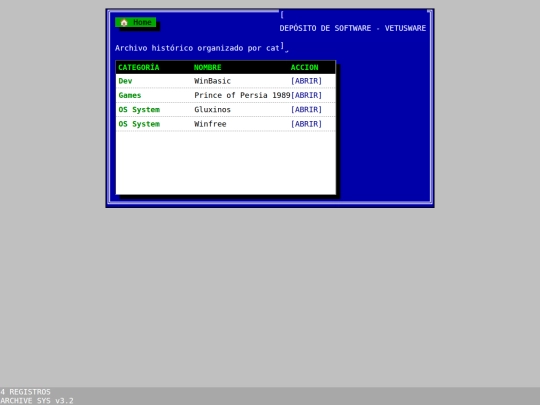Open the Gluxinos entry via ABRIR
Screen dimensions: 540x405
[306, 110]
